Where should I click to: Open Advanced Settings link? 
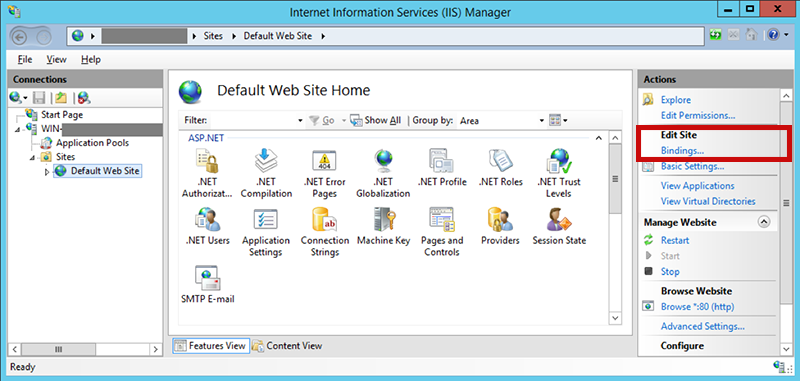click(x=703, y=326)
